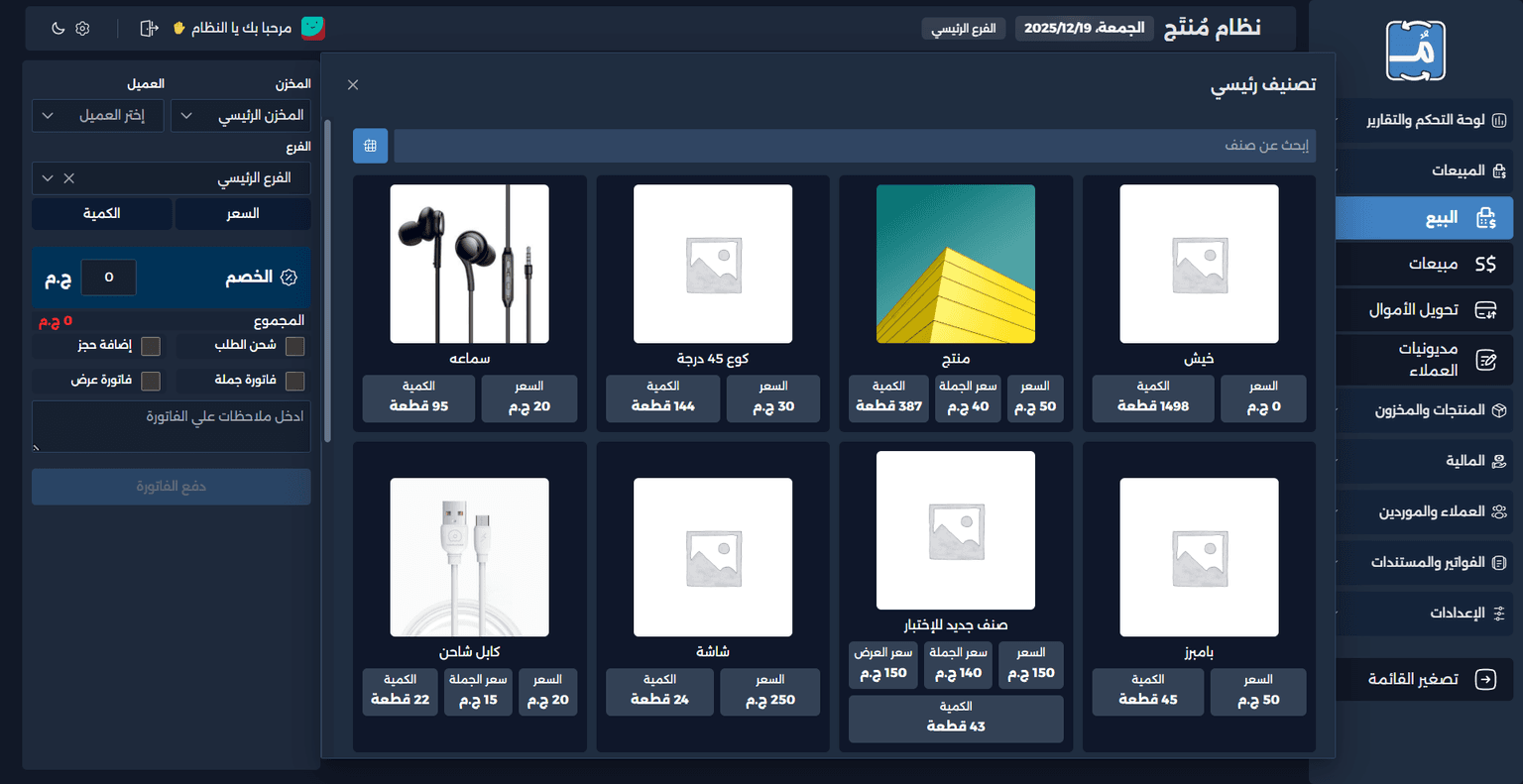1523x784 pixels.
Task: Click the السعر column header button
Action: (243, 214)
